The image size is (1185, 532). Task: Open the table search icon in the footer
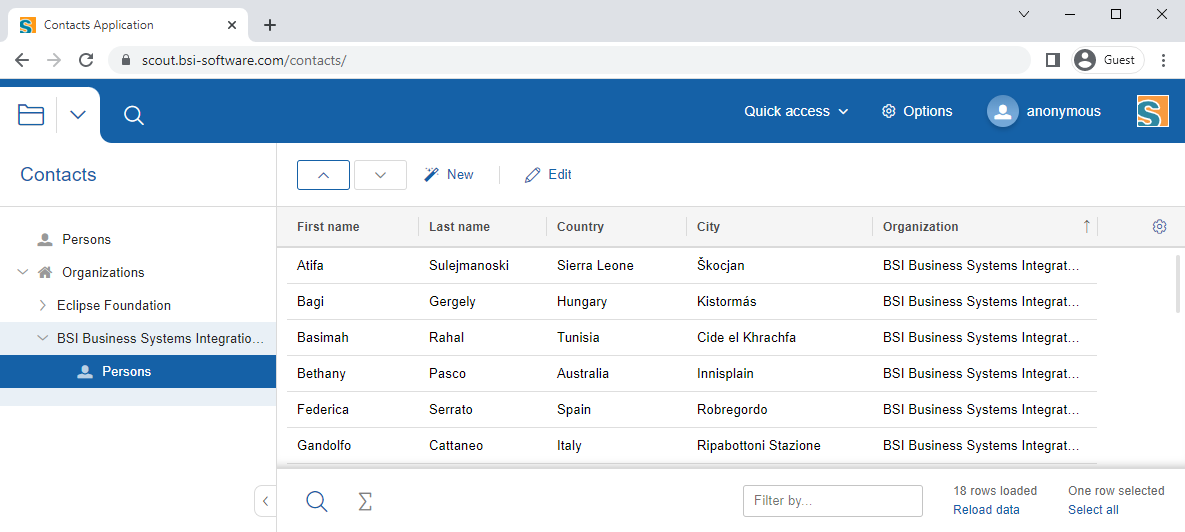pyautogui.click(x=317, y=502)
